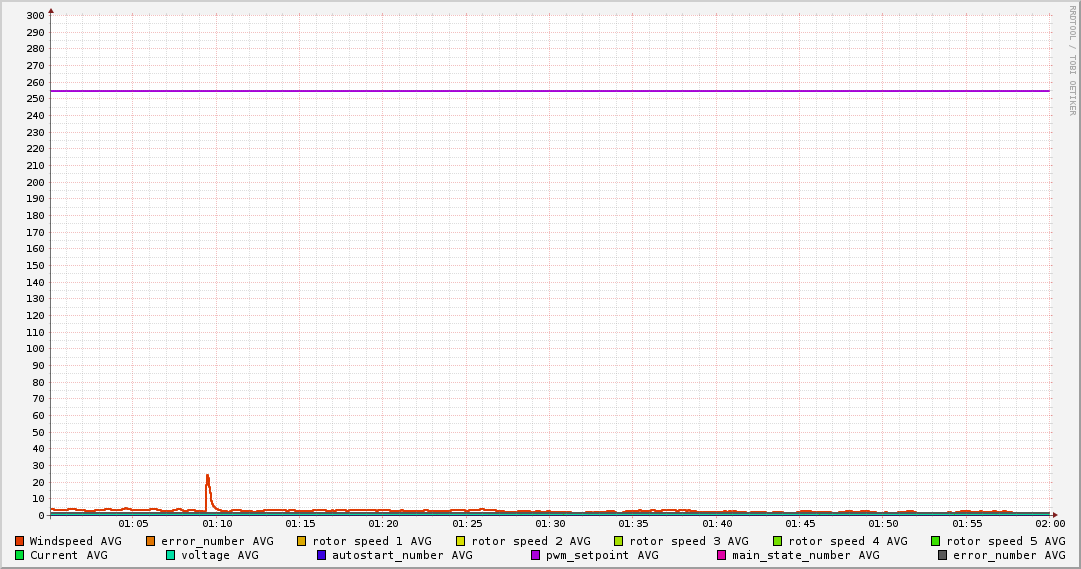Select the 20 value on the Y axis

point(39,482)
